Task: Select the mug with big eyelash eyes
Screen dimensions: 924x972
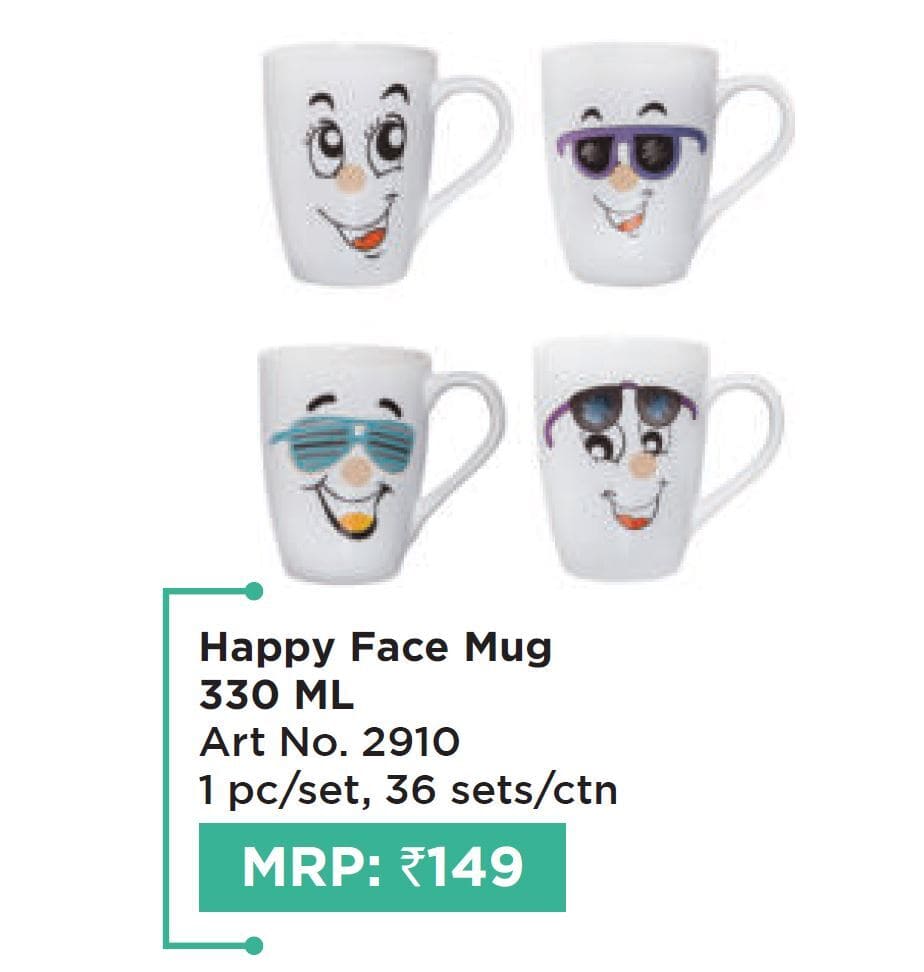Action: pyautogui.click(x=384, y=166)
